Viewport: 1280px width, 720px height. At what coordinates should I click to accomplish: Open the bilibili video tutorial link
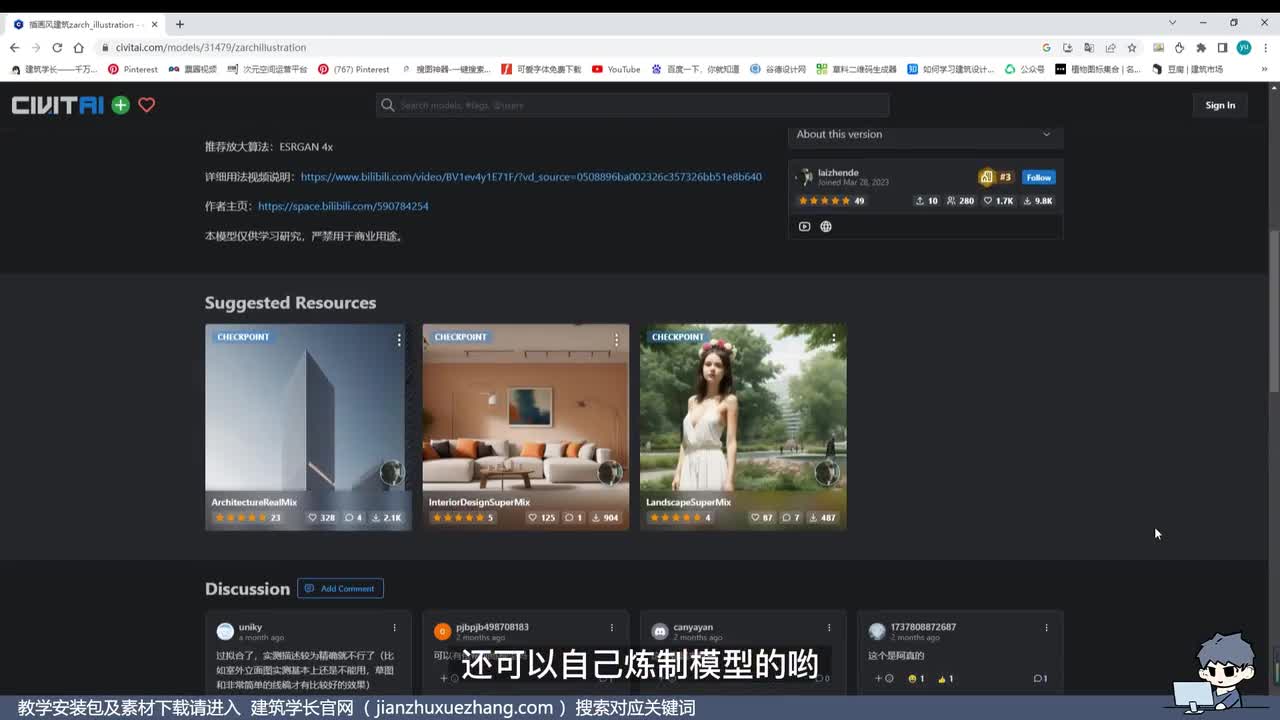pyautogui.click(x=531, y=177)
